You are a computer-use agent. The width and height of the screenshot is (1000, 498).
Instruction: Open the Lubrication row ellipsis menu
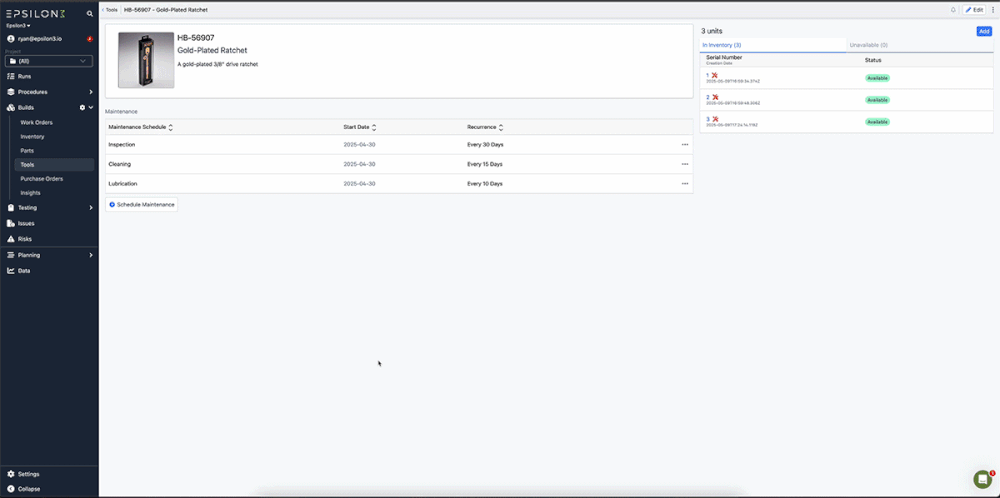[685, 184]
